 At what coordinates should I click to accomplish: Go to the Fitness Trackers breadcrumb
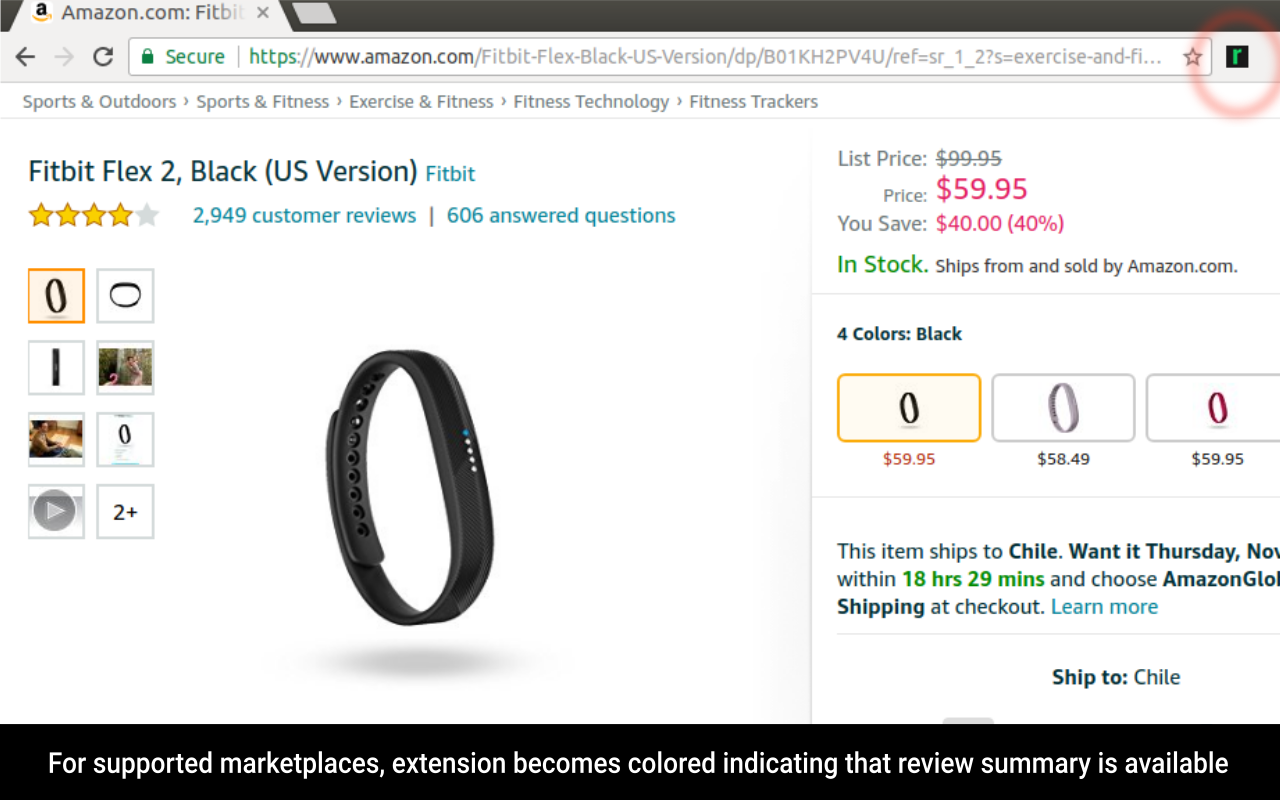point(753,101)
